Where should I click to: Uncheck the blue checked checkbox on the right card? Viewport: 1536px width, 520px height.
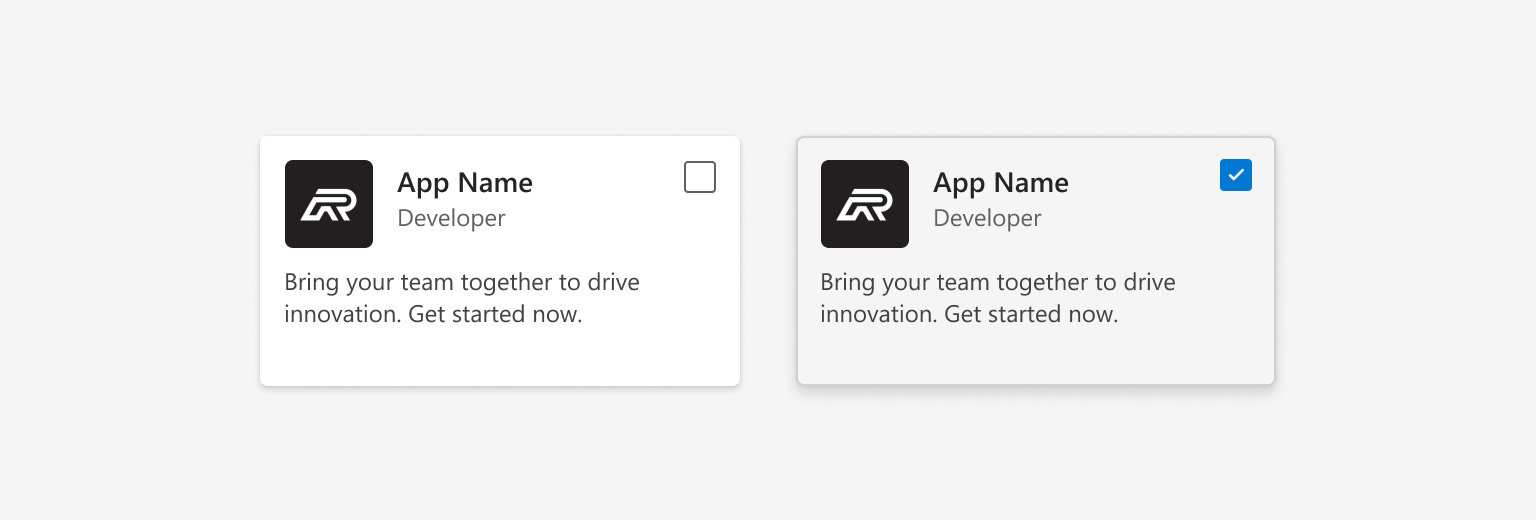click(1236, 175)
